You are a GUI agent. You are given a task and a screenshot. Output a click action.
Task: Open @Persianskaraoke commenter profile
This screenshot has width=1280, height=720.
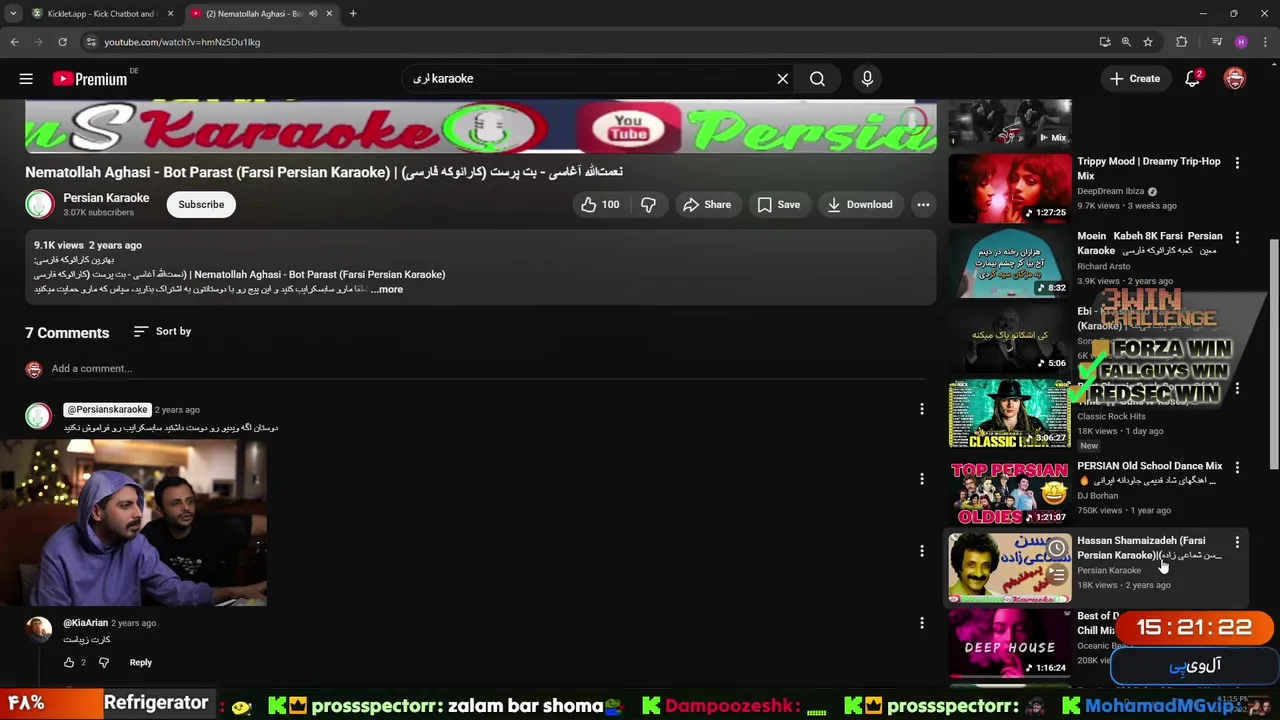(107, 409)
